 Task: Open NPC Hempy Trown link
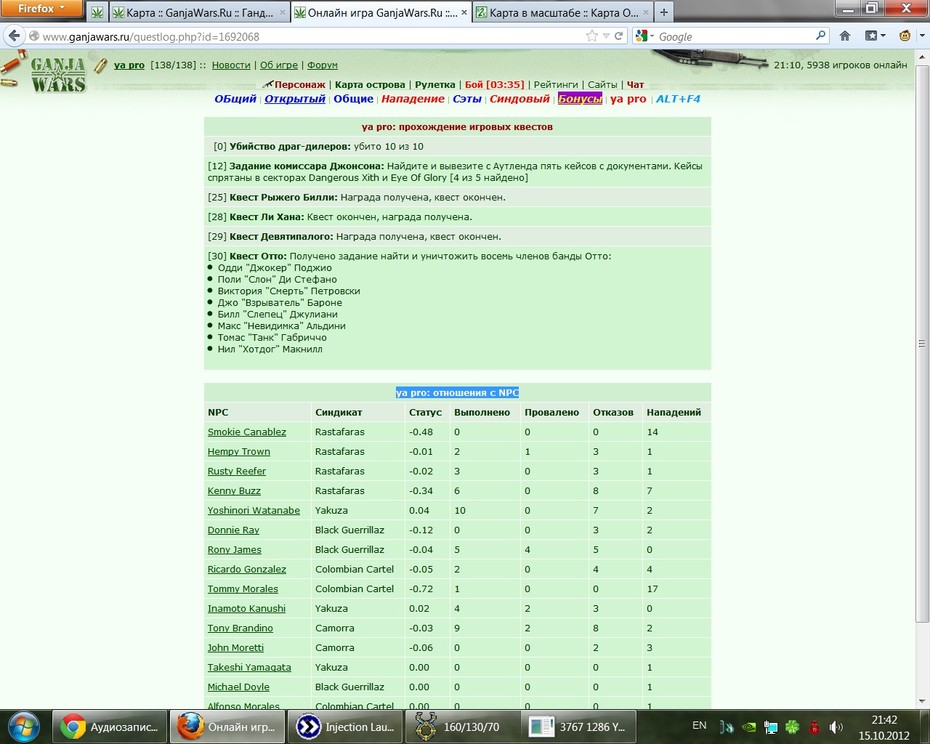click(238, 452)
